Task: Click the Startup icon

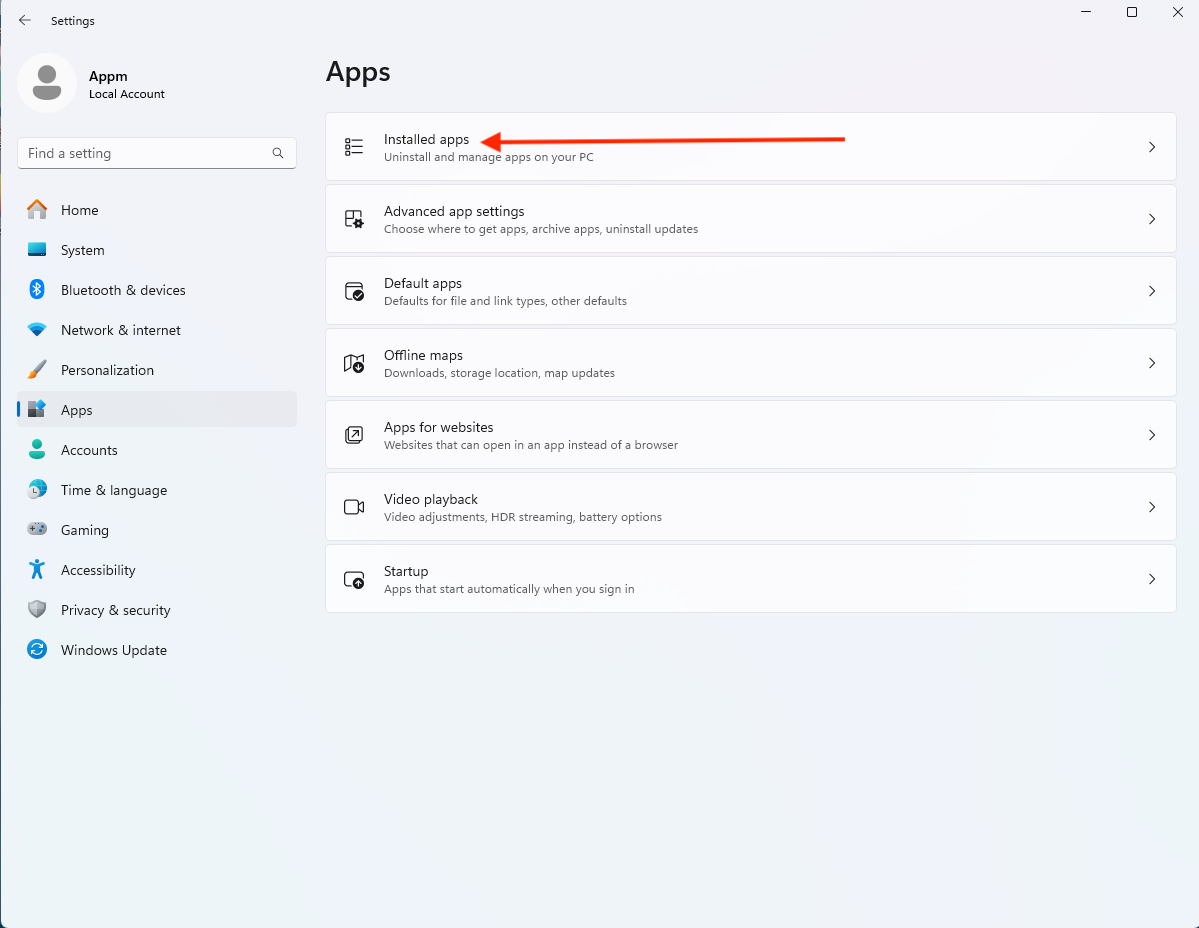Action: click(353, 578)
